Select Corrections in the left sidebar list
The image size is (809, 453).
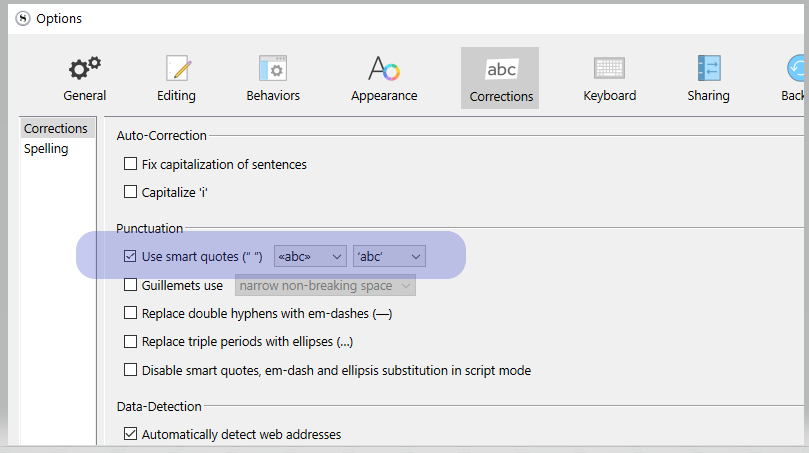57,128
